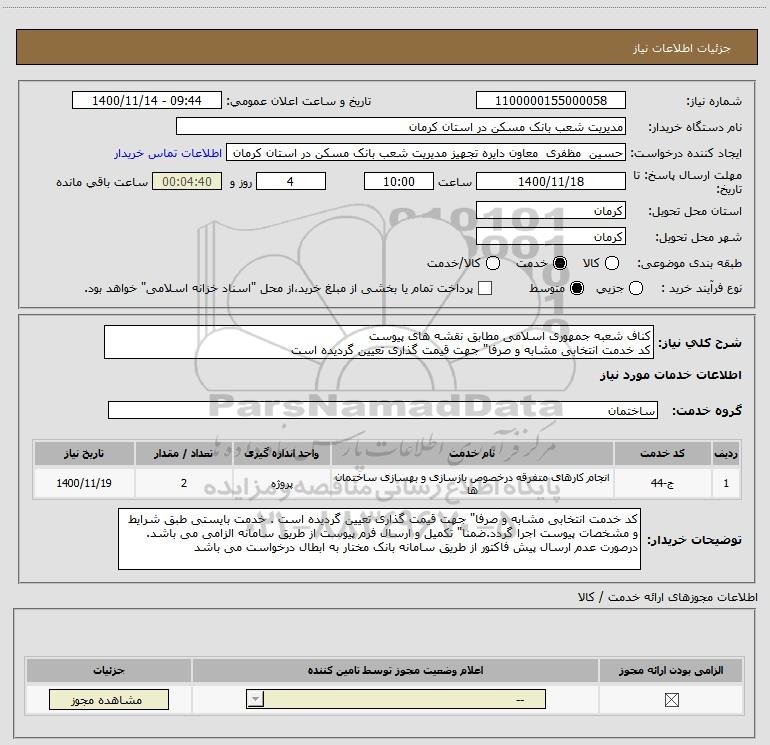Select the متوسط purchase type radio button

(x=577, y=288)
